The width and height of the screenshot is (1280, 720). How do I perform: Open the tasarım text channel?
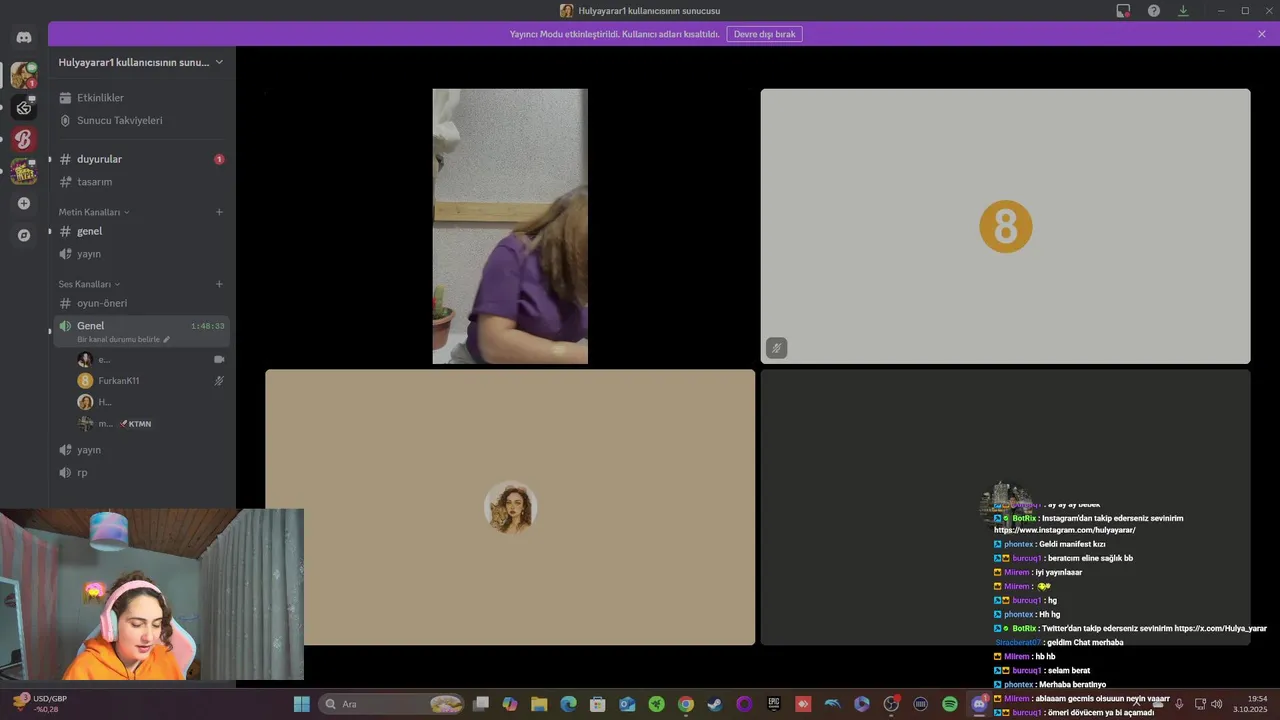pos(141,182)
